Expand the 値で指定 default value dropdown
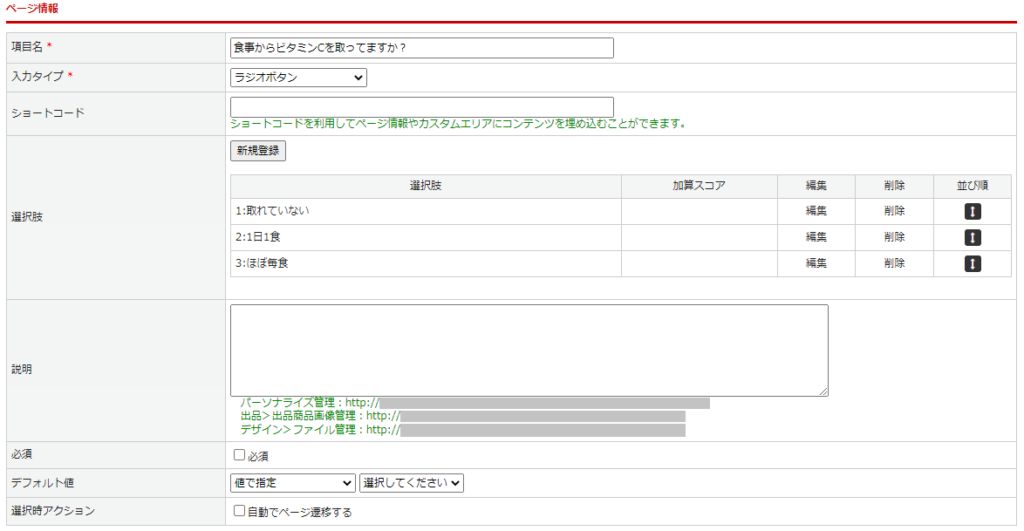The width and height of the screenshot is (1024, 531). (x=292, y=483)
